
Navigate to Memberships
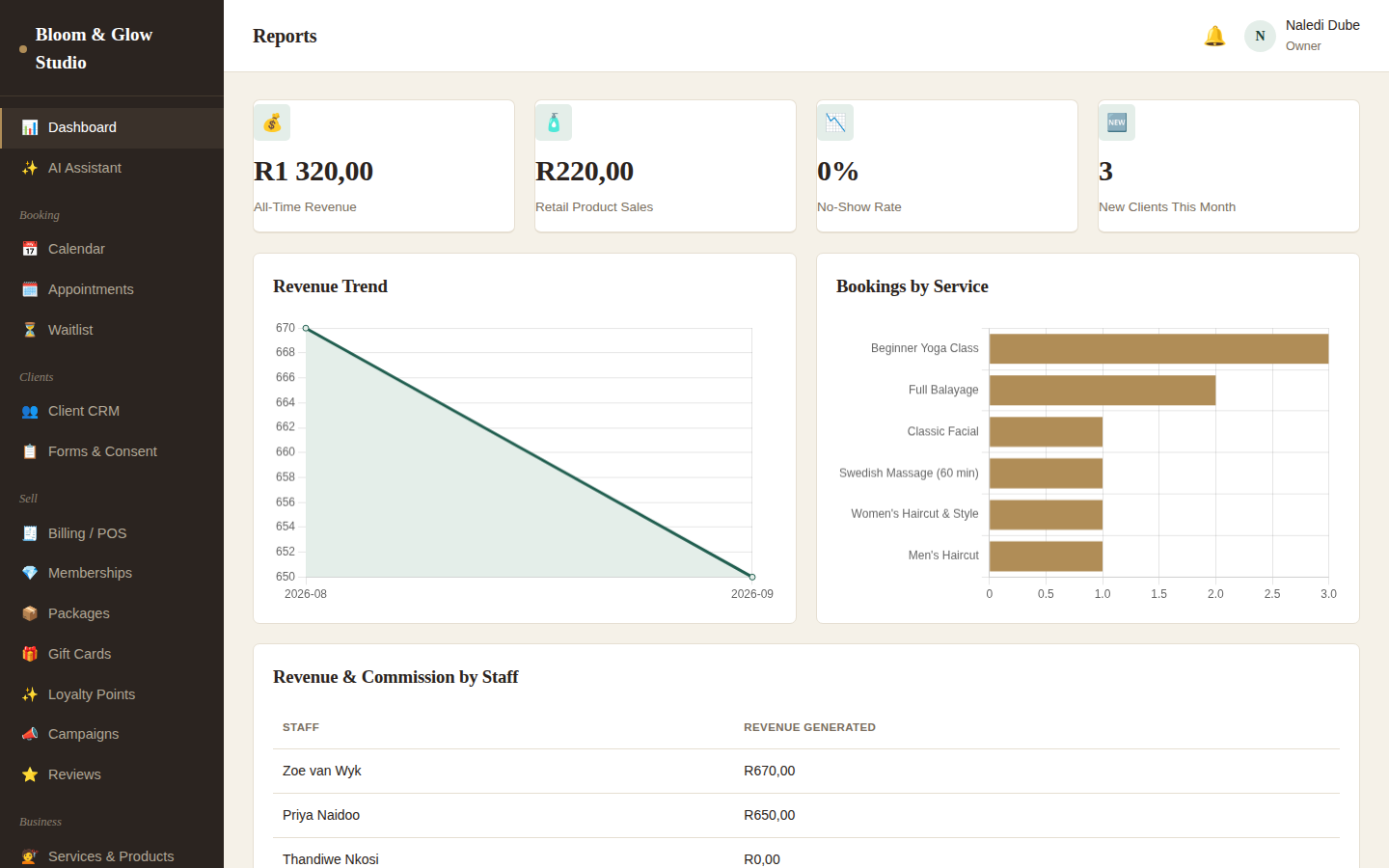tap(112, 573)
